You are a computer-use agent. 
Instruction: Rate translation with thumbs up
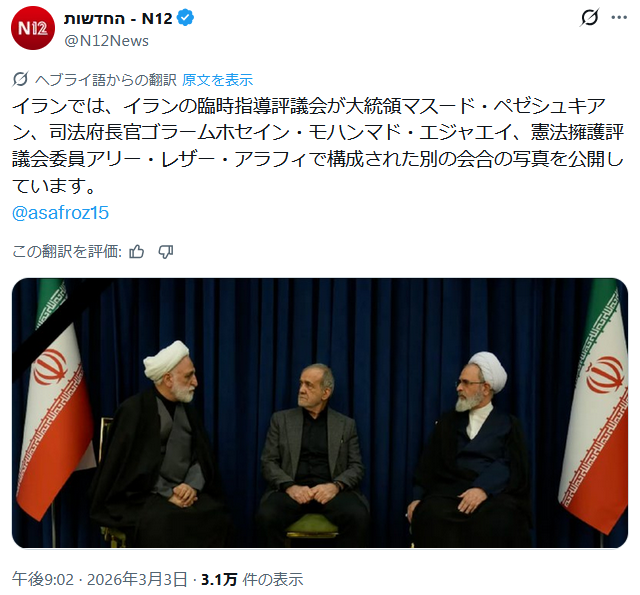pos(136,252)
